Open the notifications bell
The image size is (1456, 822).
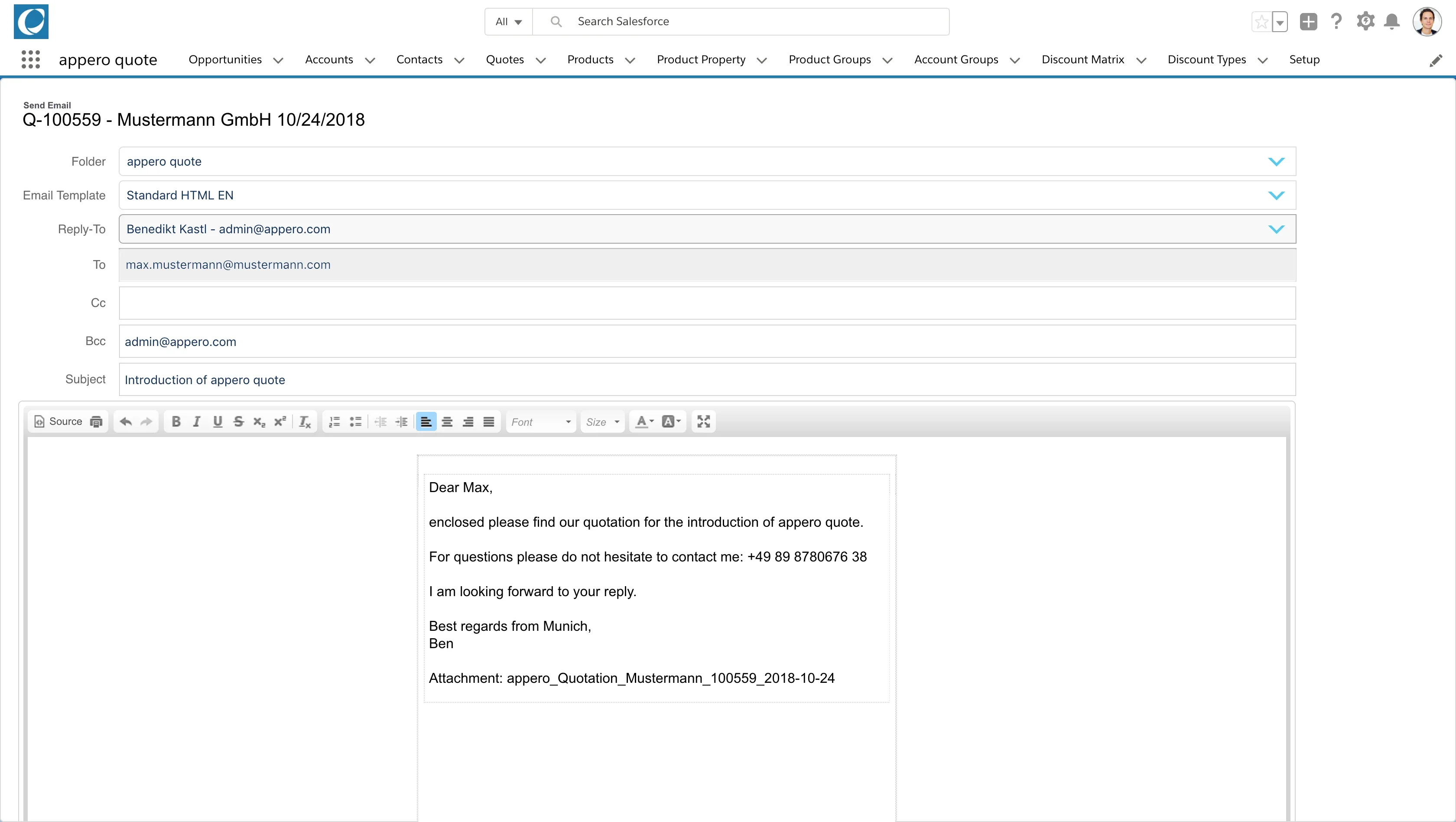click(x=1391, y=22)
